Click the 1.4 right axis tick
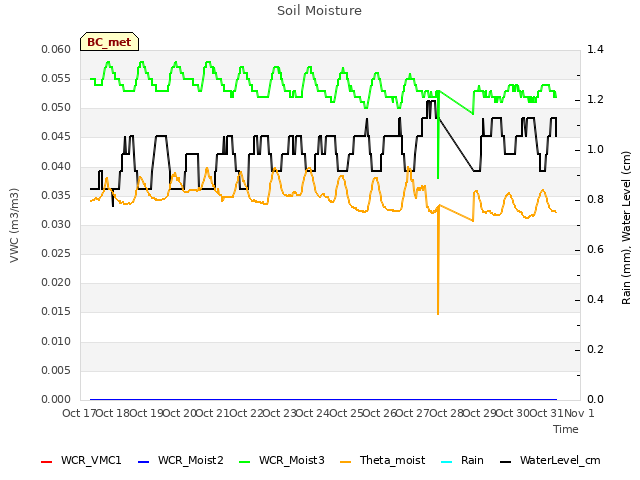Screen dimensions: 640x480 [x=595, y=49]
